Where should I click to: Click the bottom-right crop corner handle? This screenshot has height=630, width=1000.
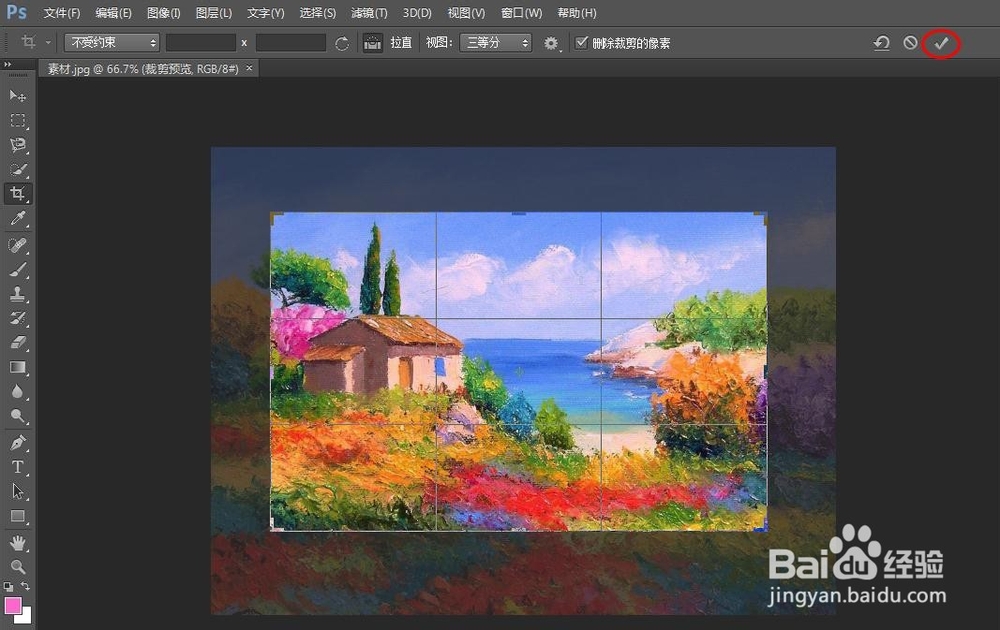point(762,527)
